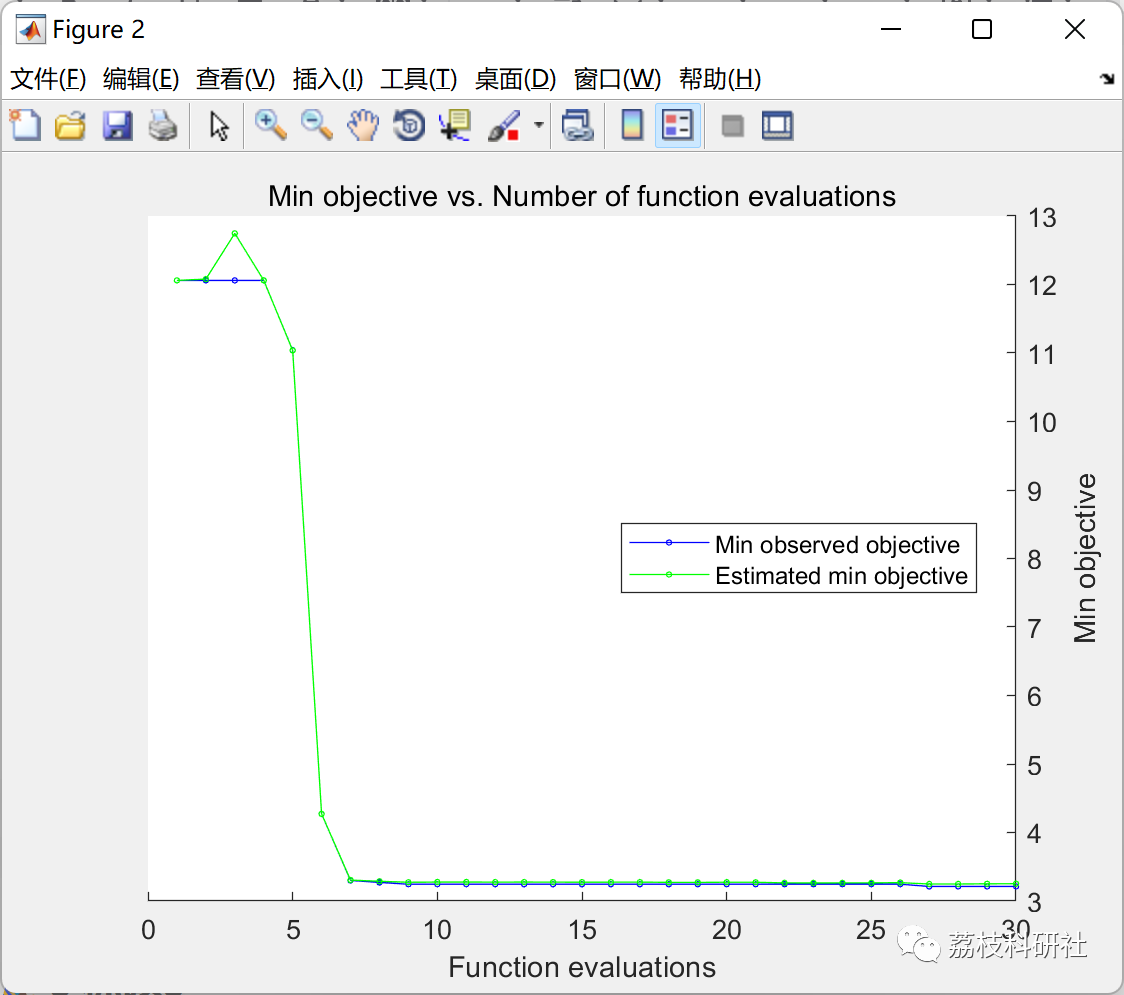1124x995 pixels.
Task: Click x-axis tick label 15
Action: 581,930
